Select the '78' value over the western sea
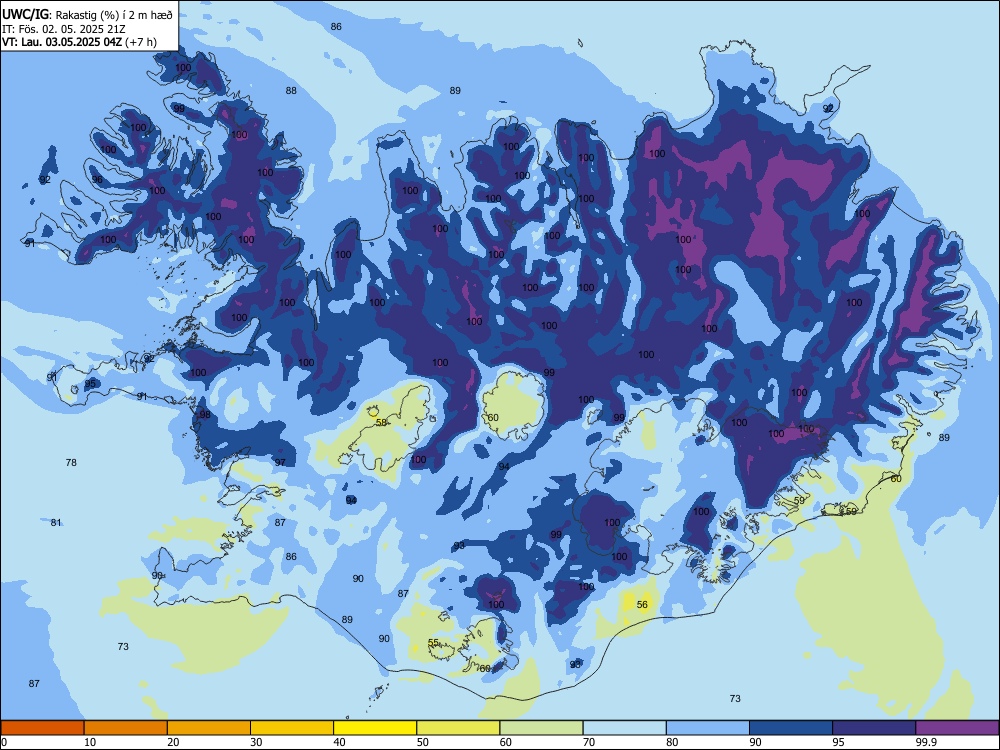 coord(71,462)
